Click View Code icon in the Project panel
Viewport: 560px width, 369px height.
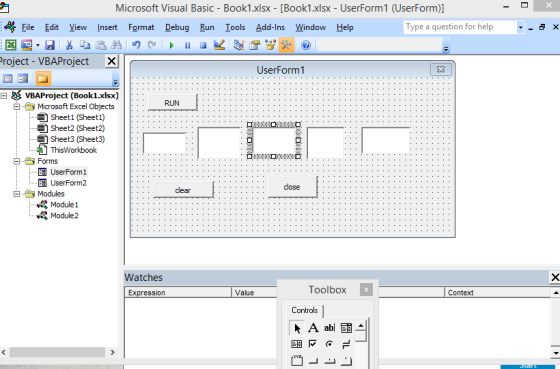[8, 78]
